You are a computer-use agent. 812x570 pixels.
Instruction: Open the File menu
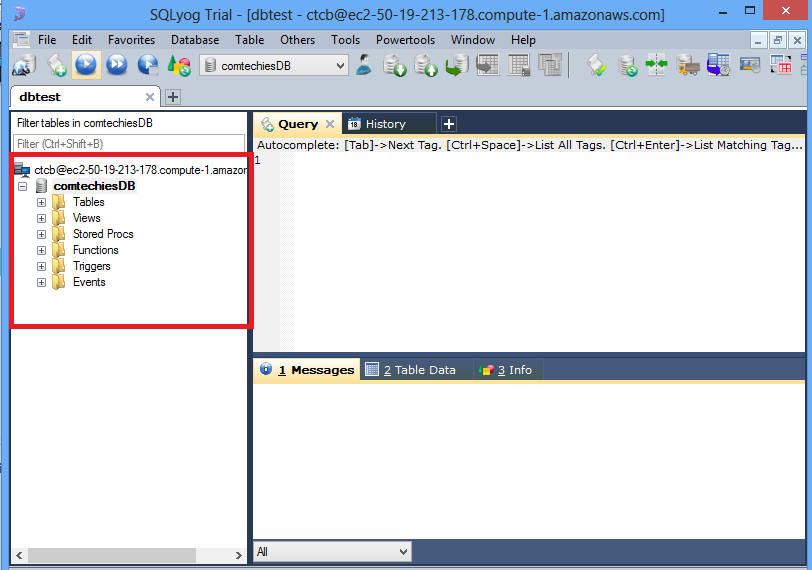click(x=47, y=40)
